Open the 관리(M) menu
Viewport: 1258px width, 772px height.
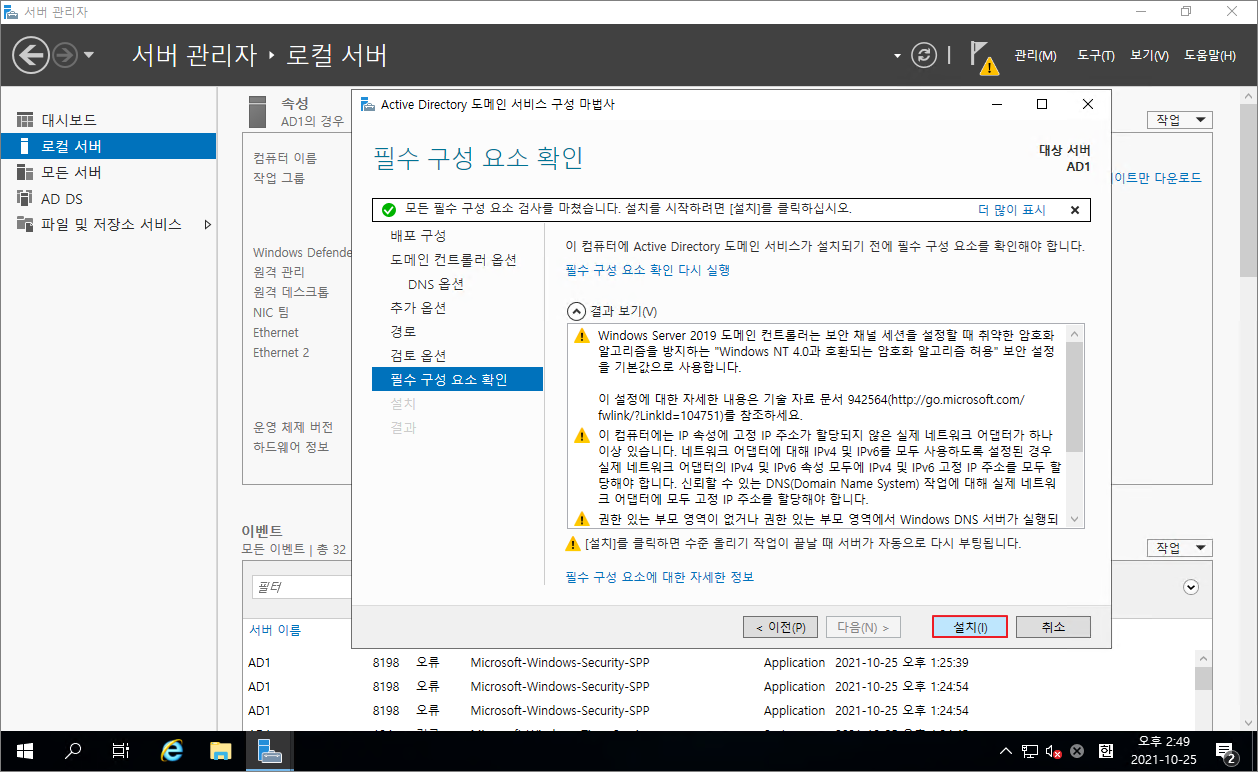[1035, 56]
